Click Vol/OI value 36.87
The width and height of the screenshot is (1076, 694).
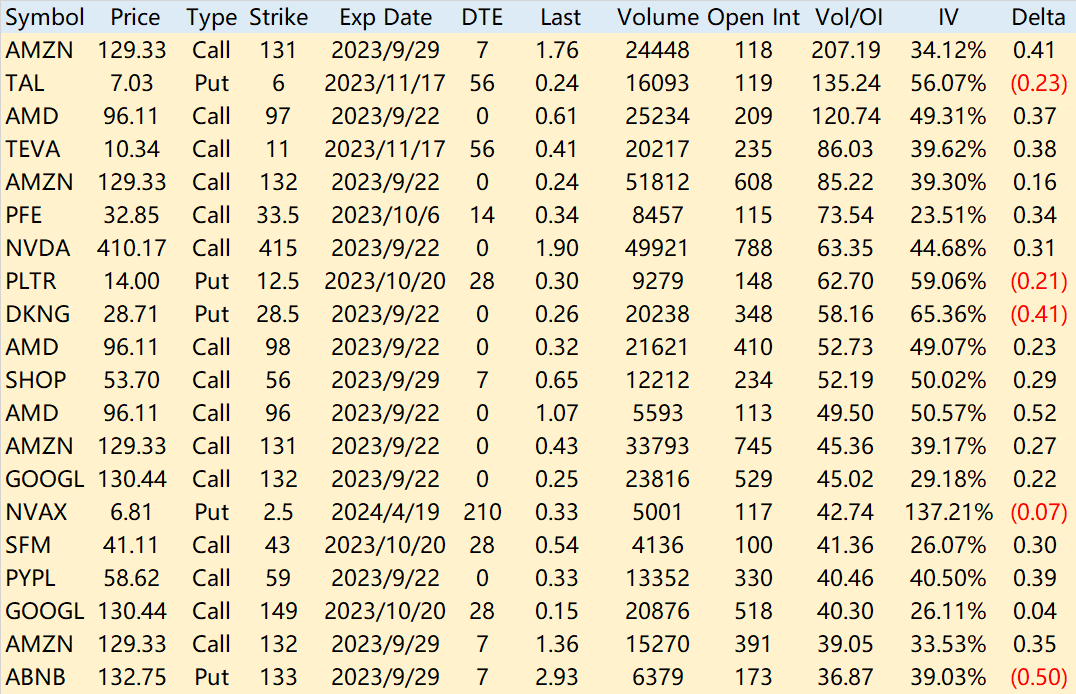pos(845,677)
